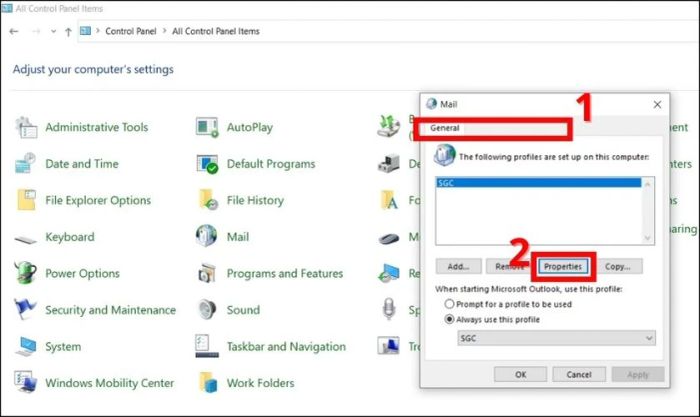The width and height of the screenshot is (700, 417).
Task: Click the Programs and Features link text
Action: (x=285, y=273)
